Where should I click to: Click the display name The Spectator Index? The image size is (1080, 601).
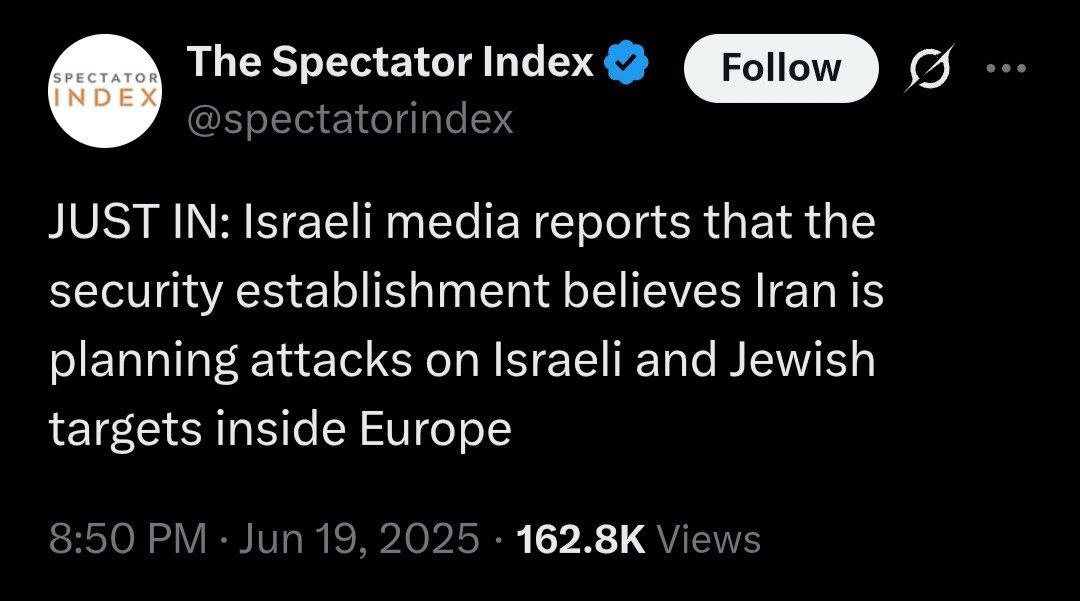(x=391, y=64)
